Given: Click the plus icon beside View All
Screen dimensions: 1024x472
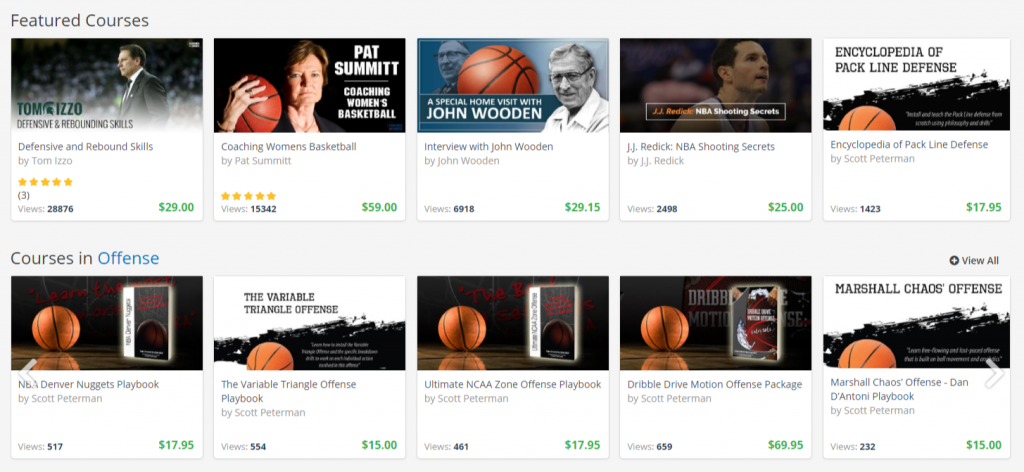Looking at the screenshot, I should [954, 260].
